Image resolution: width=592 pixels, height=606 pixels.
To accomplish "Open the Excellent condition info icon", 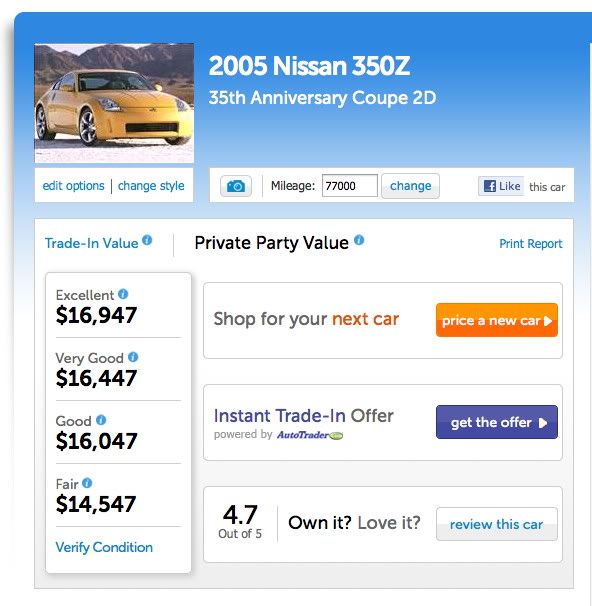I will point(123,294).
